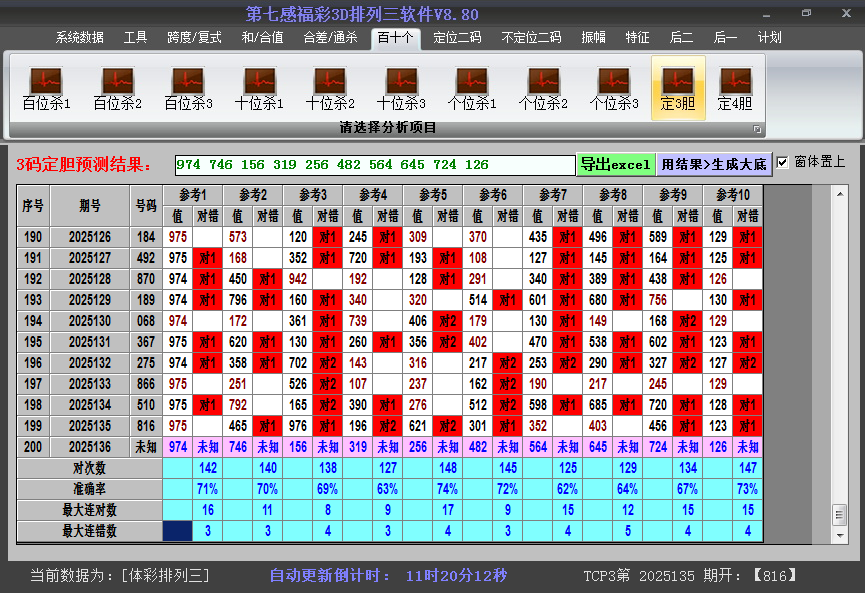Click the prediction result text field
Screen dimensions: 865x593
[374, 165]
